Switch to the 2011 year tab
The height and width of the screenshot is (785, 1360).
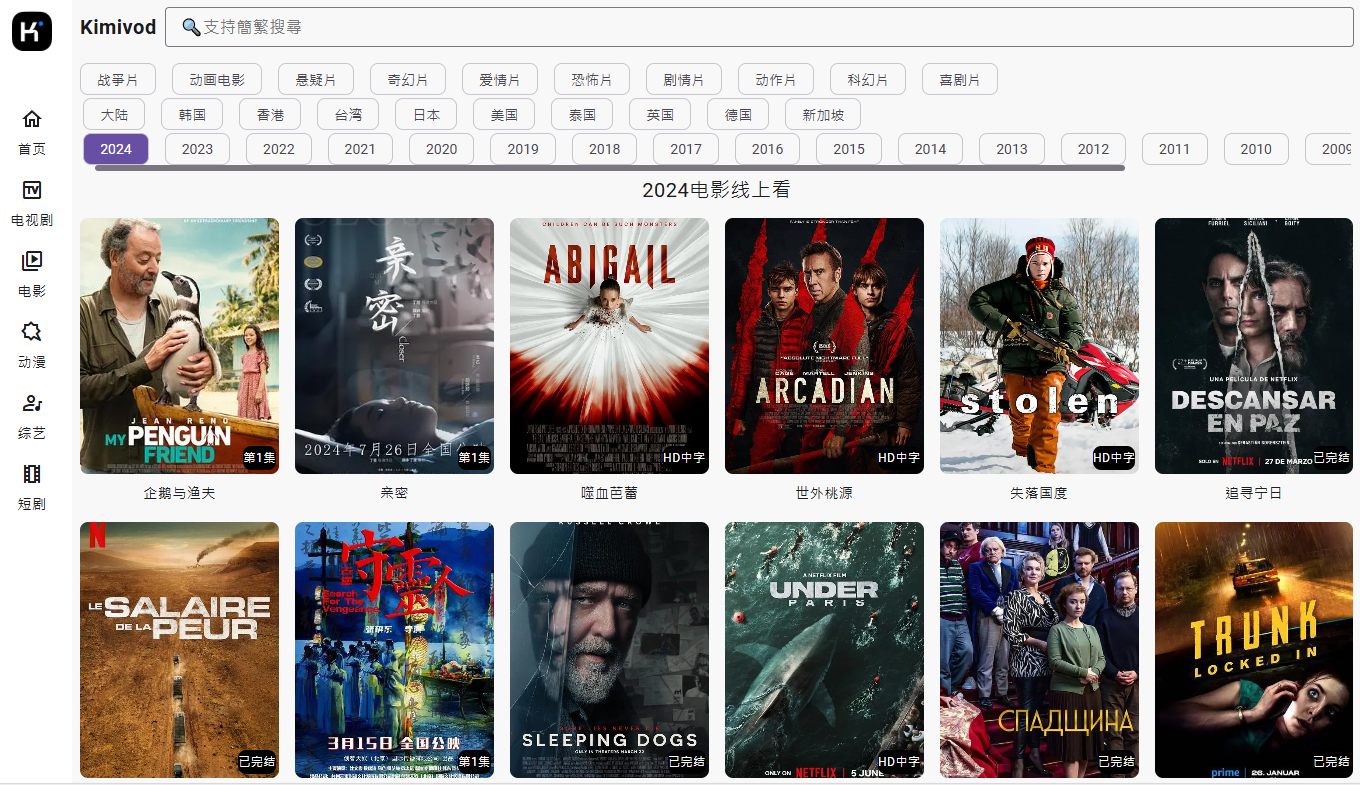pyautogui.click(x=1175, y=149)
